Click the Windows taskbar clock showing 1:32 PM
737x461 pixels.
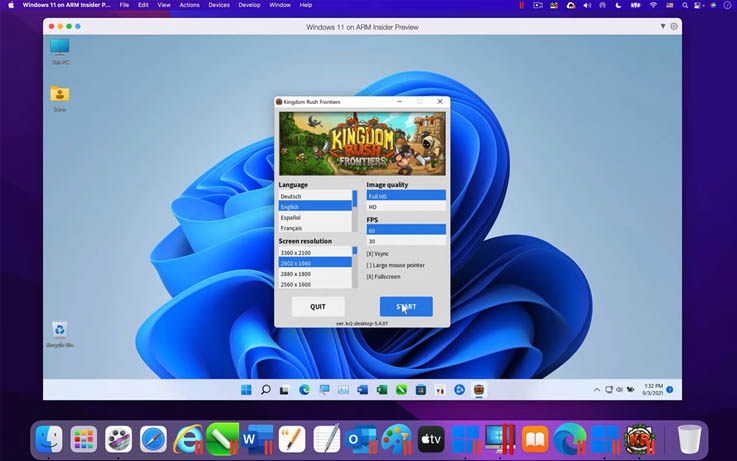pyautogui.click(x=653, y=389)
